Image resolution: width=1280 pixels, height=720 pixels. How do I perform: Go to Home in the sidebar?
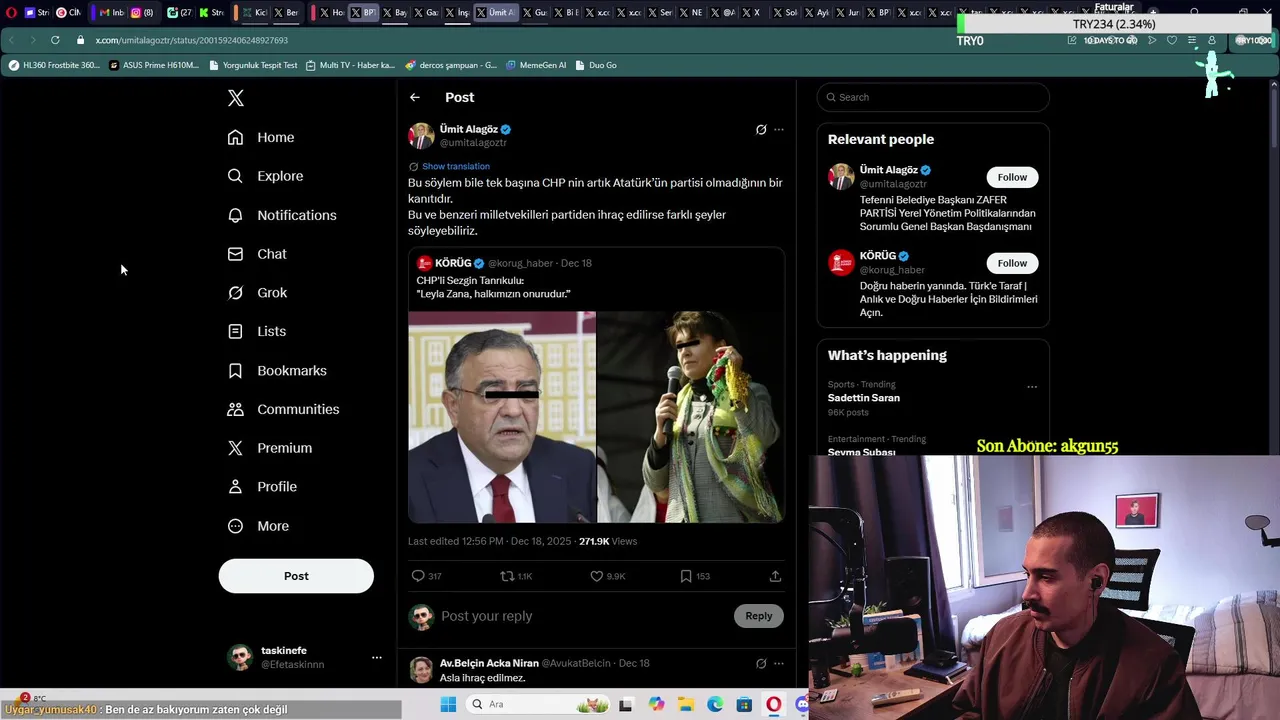(261, 137)
